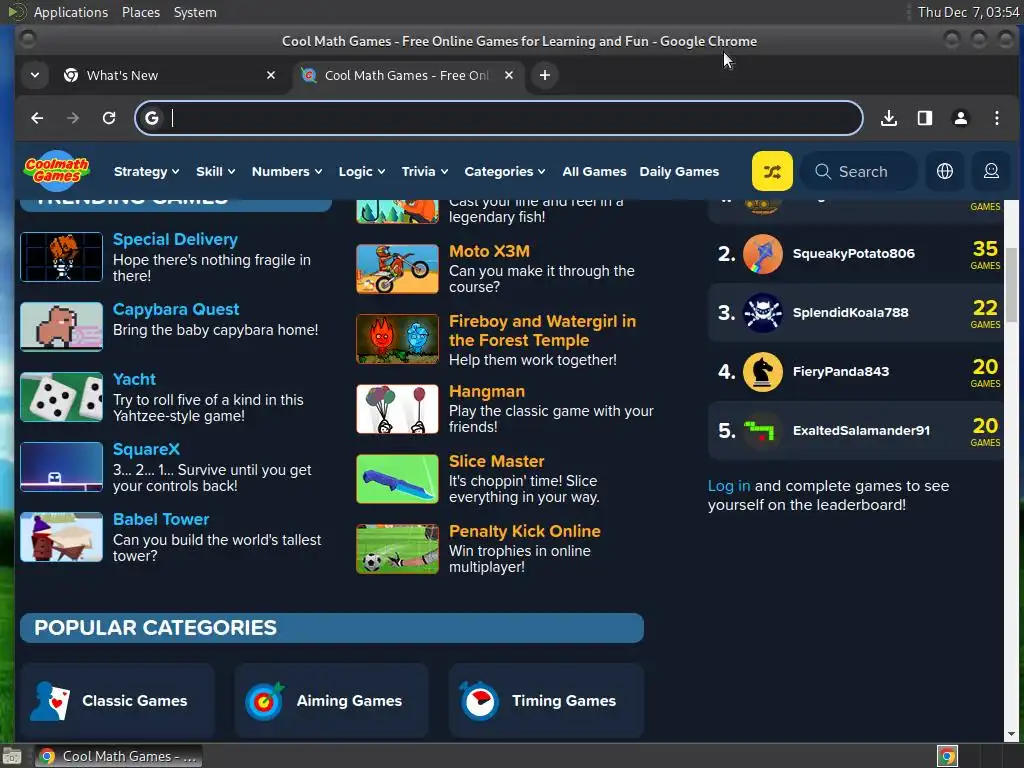
Task: Click Chrome icon in system tray
Action: click(947, 756)
